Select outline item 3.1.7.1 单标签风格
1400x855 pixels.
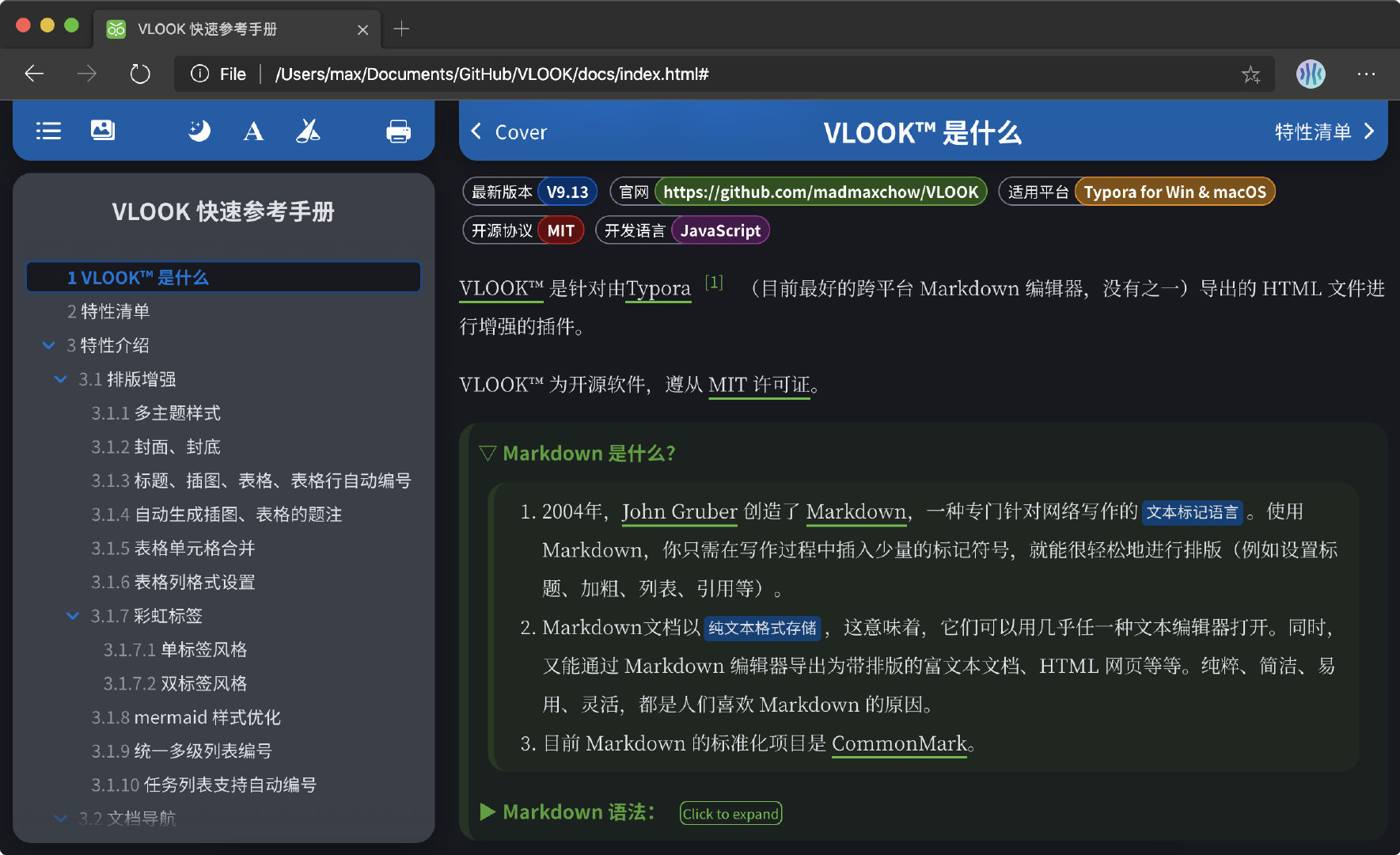point(175,650)
